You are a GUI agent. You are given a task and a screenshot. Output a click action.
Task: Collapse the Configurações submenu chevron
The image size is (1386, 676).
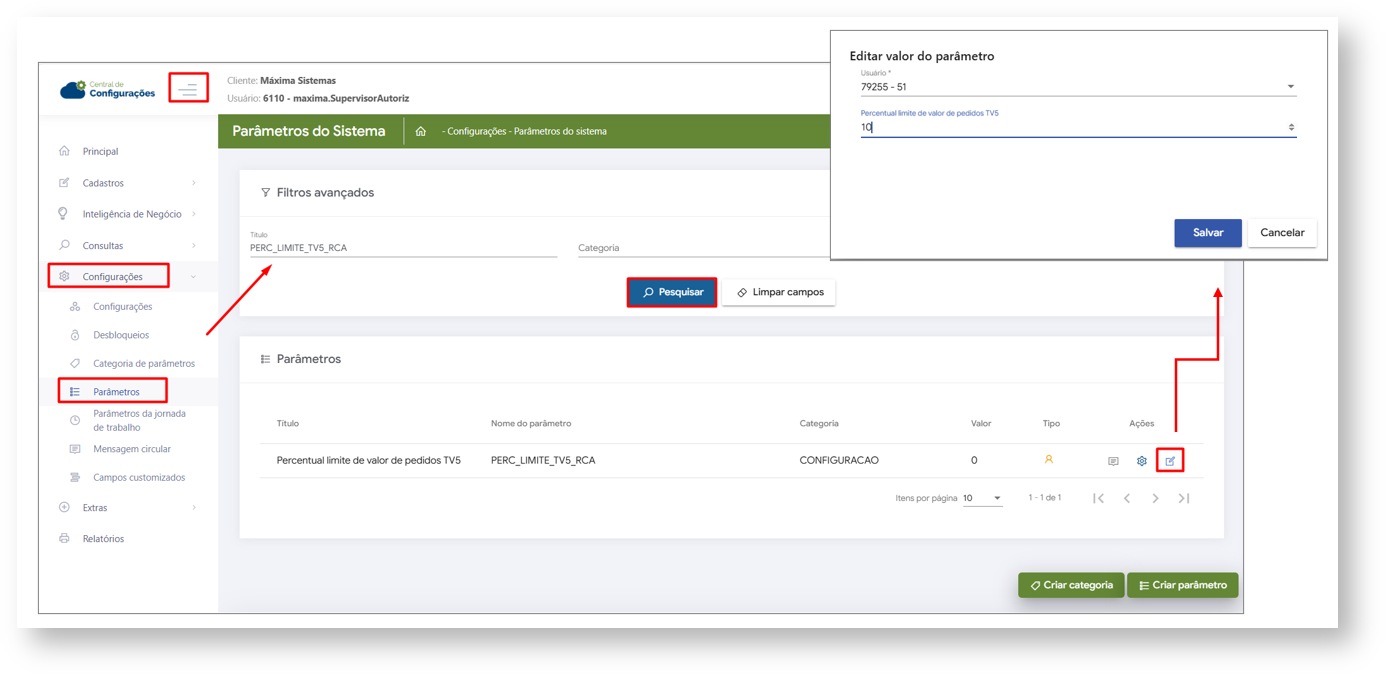pyautogui.click(x=194, y=277)
